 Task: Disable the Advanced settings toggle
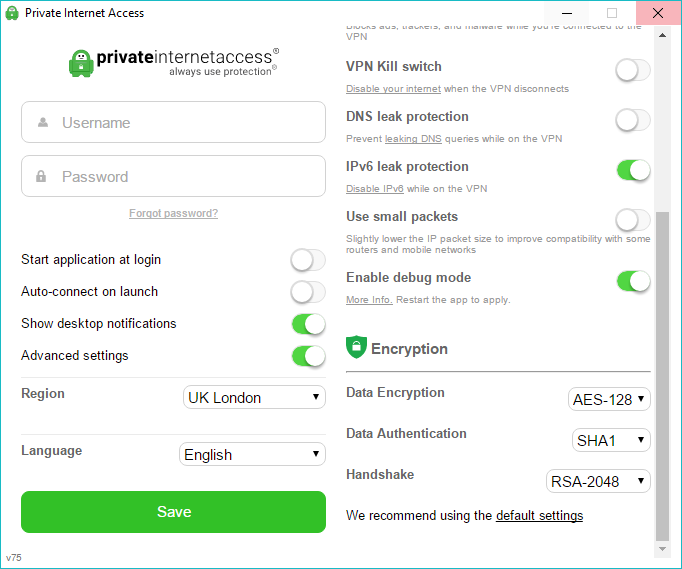(x=308, y=356)
